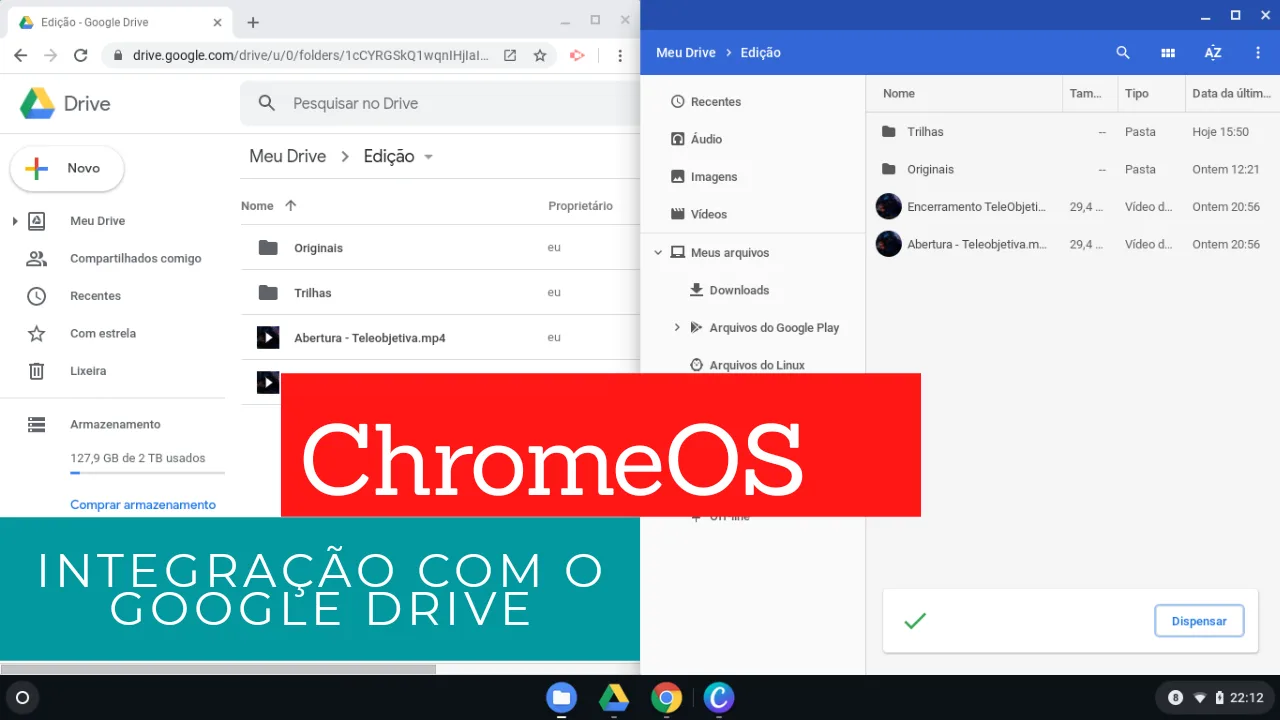Select the Trilhas folder in Files app
The height and width of the screenshot is (720, 1280).
tap(1072, 132)
